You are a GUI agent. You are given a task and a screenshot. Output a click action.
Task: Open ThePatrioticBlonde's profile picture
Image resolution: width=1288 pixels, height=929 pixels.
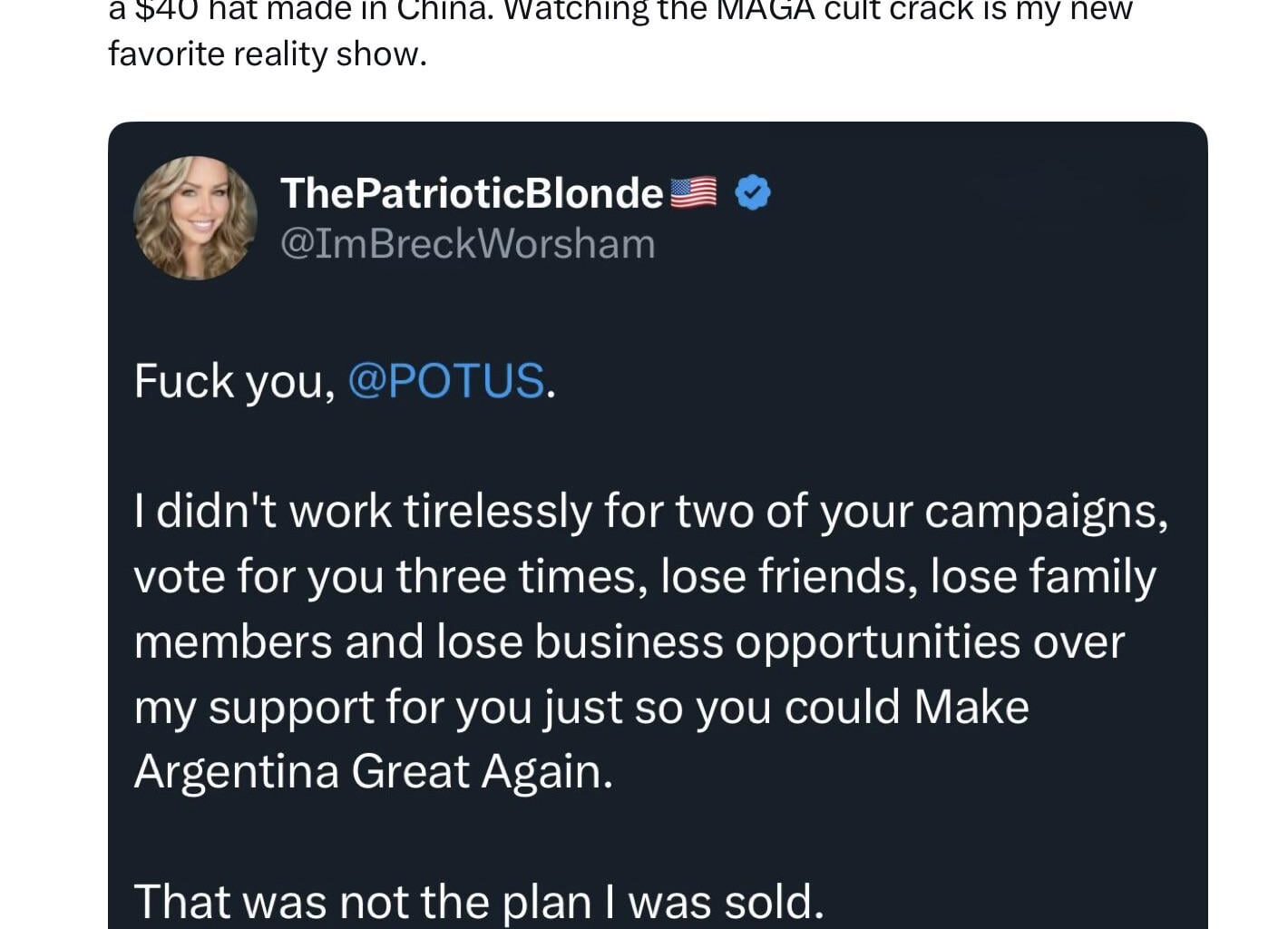coord(195,218)
